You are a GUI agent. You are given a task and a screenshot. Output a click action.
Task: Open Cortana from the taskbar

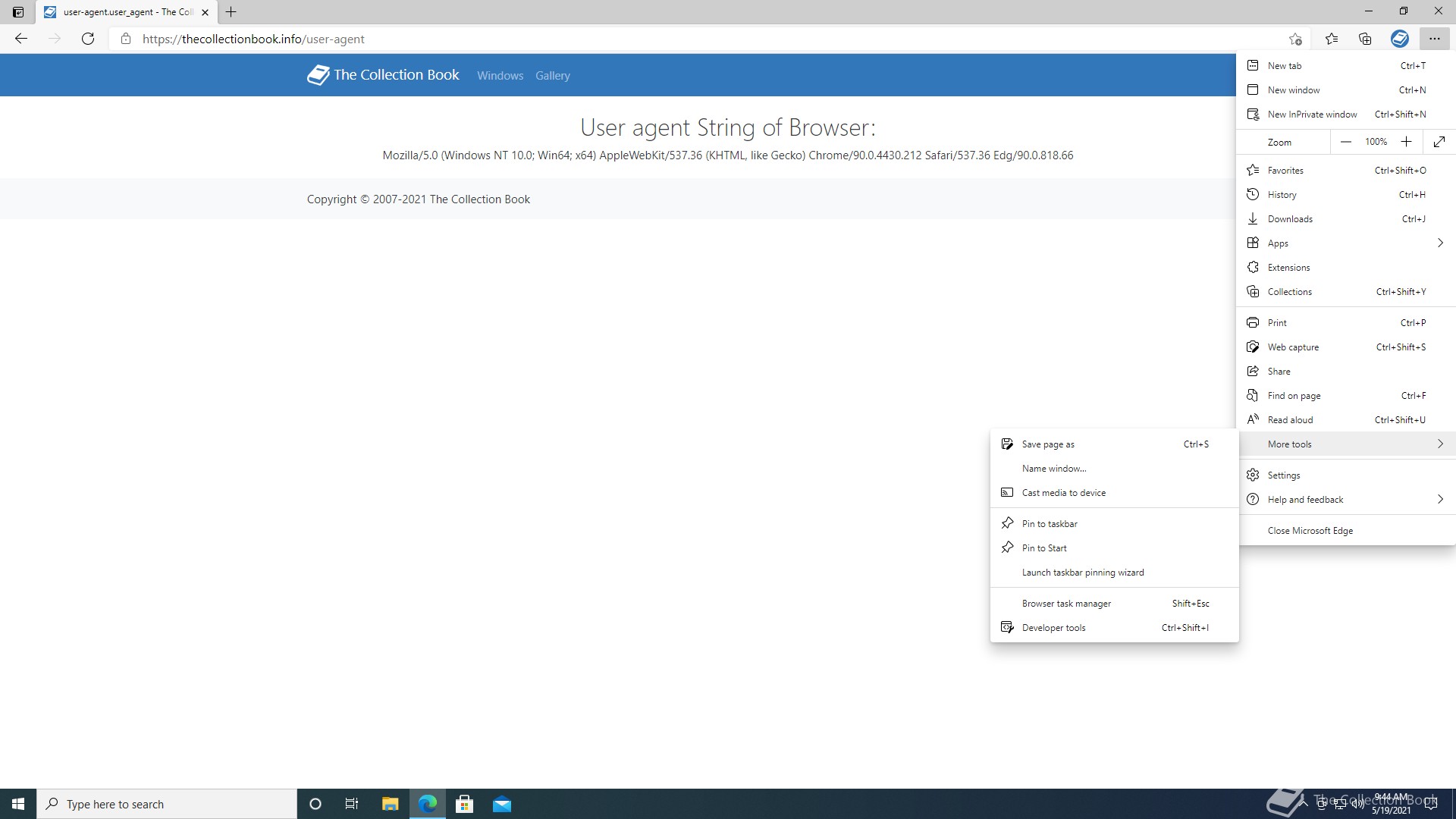315,804
